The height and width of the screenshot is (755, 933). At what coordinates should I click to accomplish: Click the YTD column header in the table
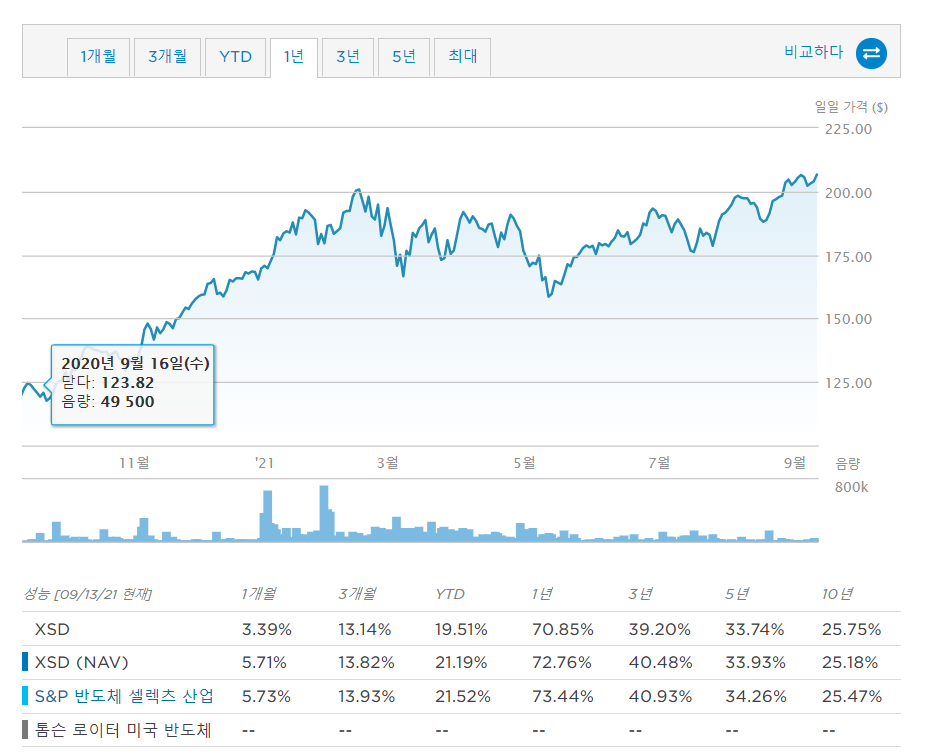pos(450,594)
